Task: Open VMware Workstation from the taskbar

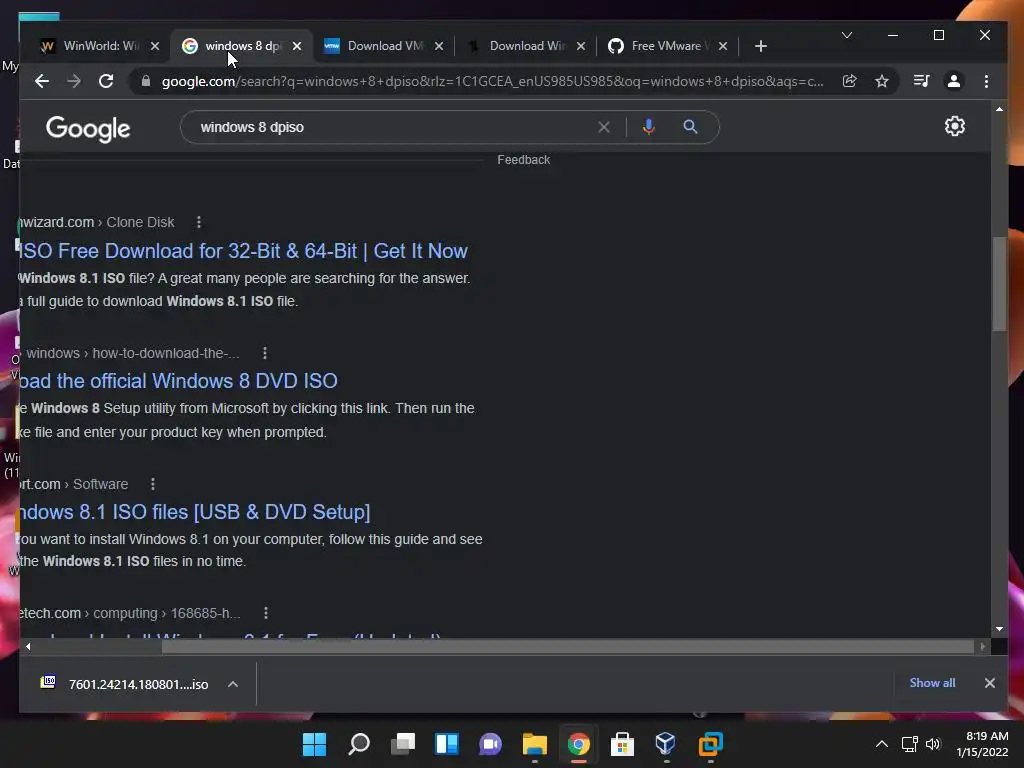Action: 710,744
